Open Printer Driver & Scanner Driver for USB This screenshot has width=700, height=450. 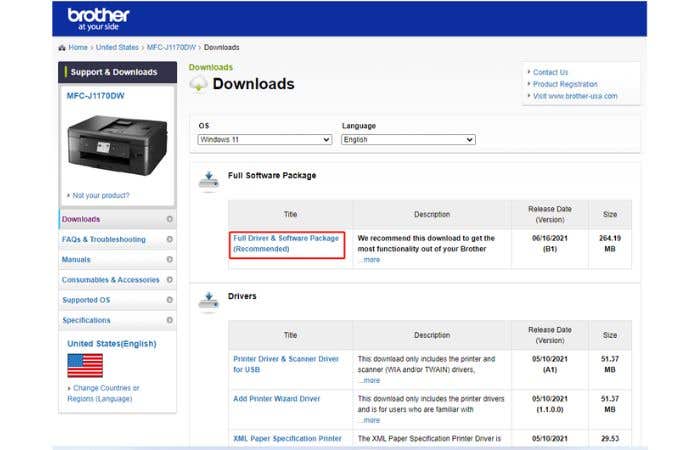(x=286, y=364)
